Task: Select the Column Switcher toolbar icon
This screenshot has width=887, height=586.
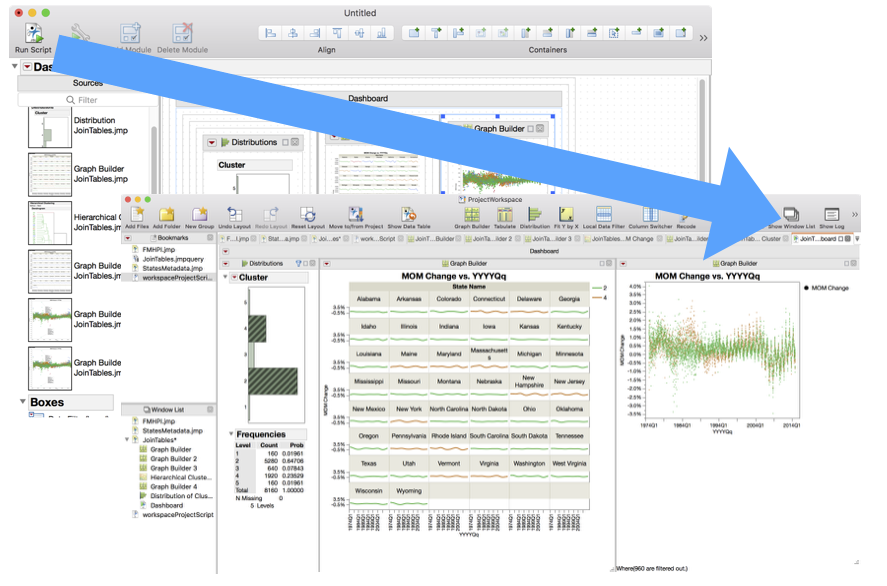Action: click(x=651, y=216)
